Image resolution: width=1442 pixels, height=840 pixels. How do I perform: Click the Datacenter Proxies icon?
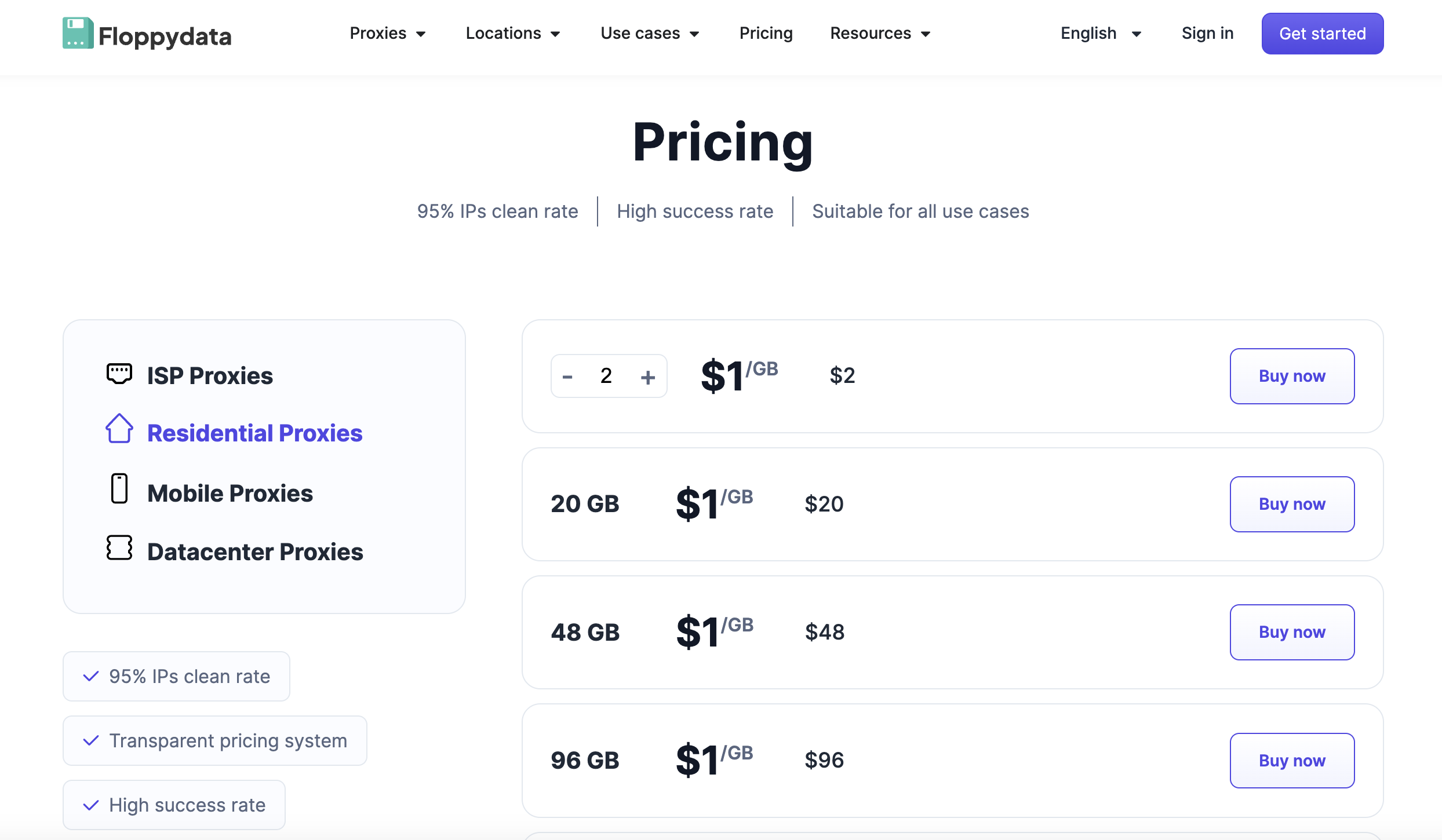(119, 547)
